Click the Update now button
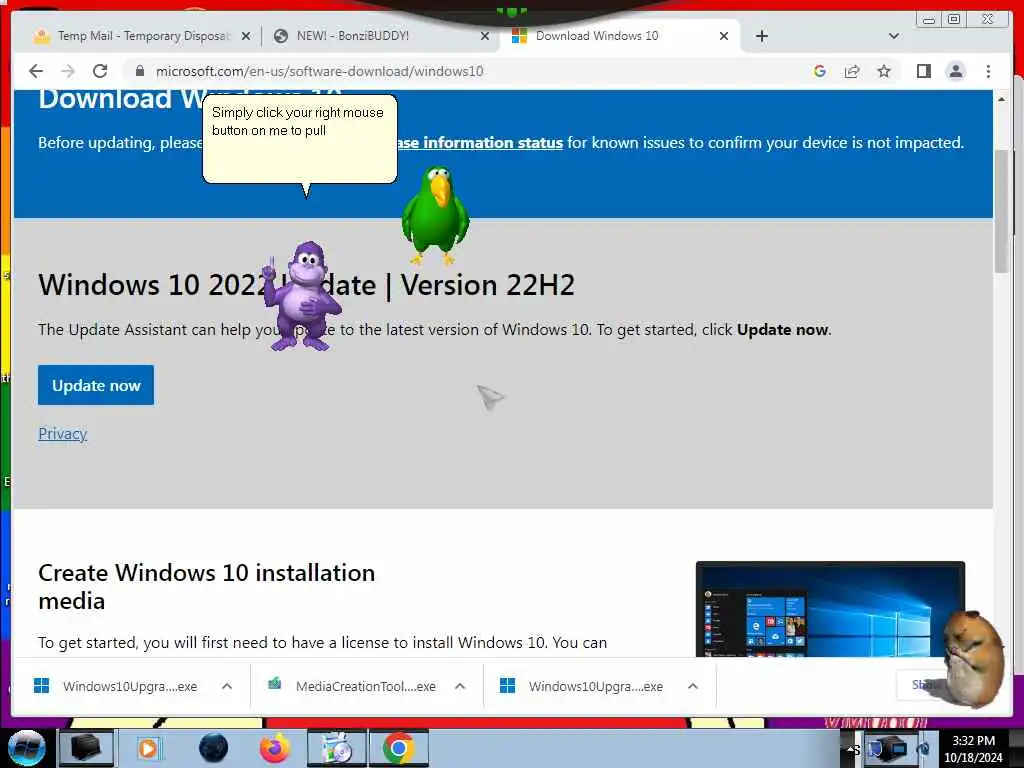The width and height of the screenshot is (1024, 768). click(x=96, y=385)
